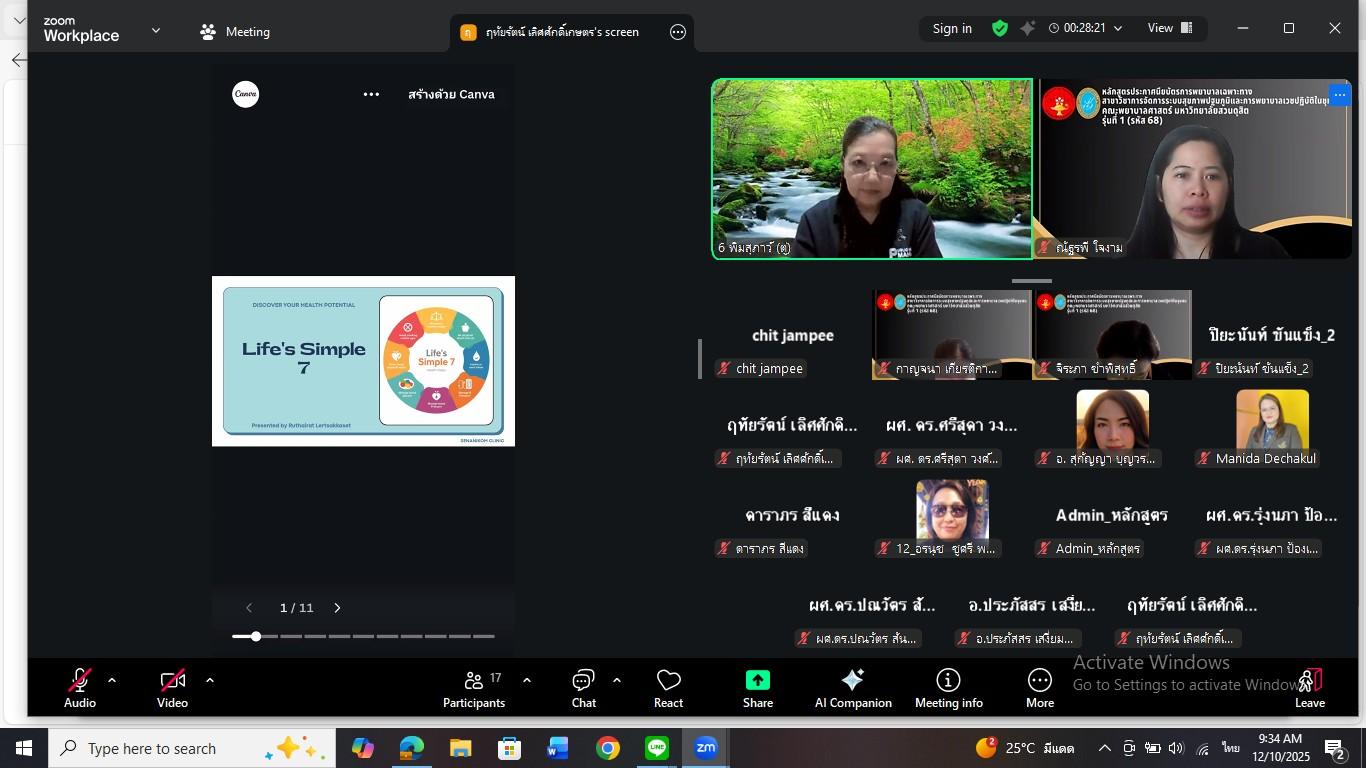Image resolution: width=1366 pixels, height=768 pixels.
Task: Open Meeting info
Action: coord(948,688)
